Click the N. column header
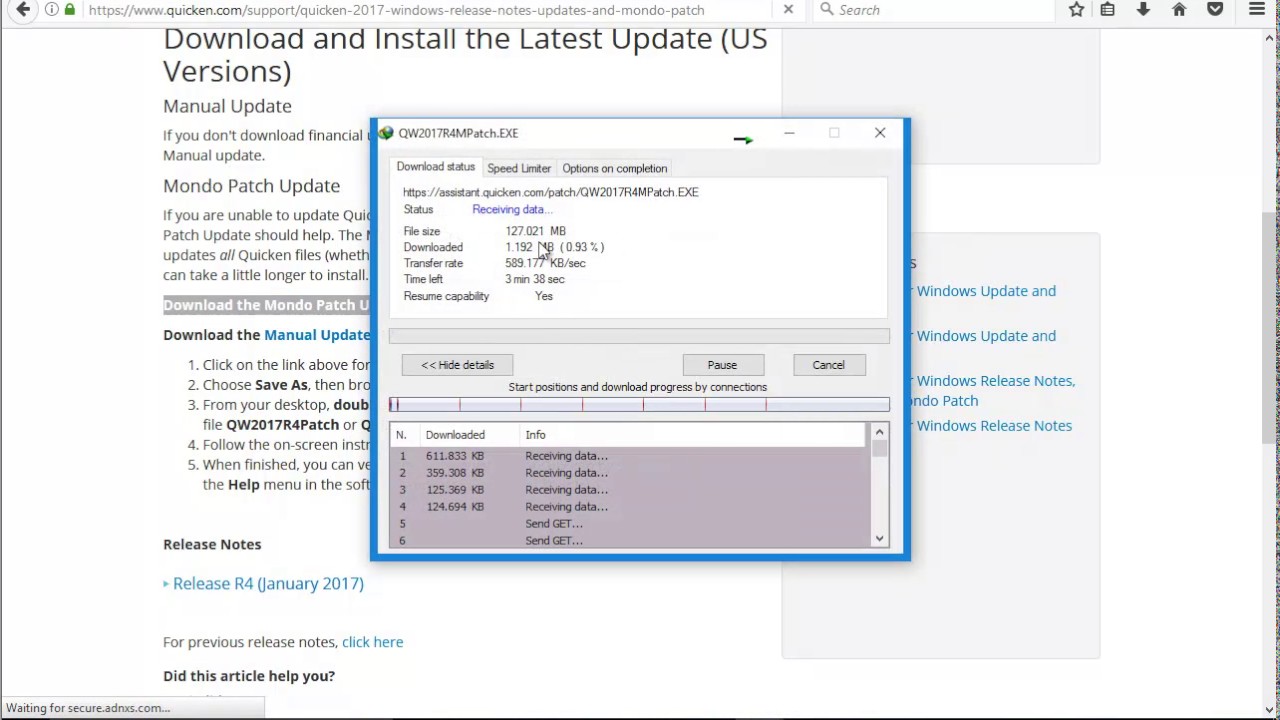Screen dimensions: 1280x720 point(404,435)
